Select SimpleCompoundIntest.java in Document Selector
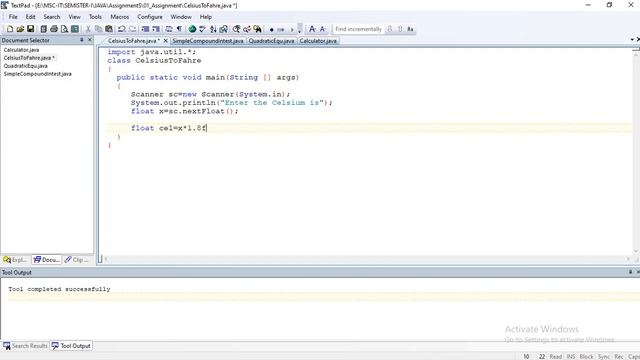640x360 pixels. click(38, 74)
